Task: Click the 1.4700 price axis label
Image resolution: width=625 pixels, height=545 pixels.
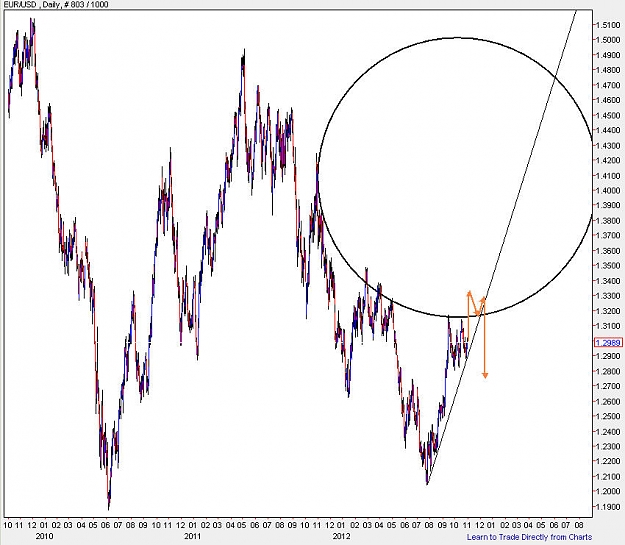Action: [608, 85]
